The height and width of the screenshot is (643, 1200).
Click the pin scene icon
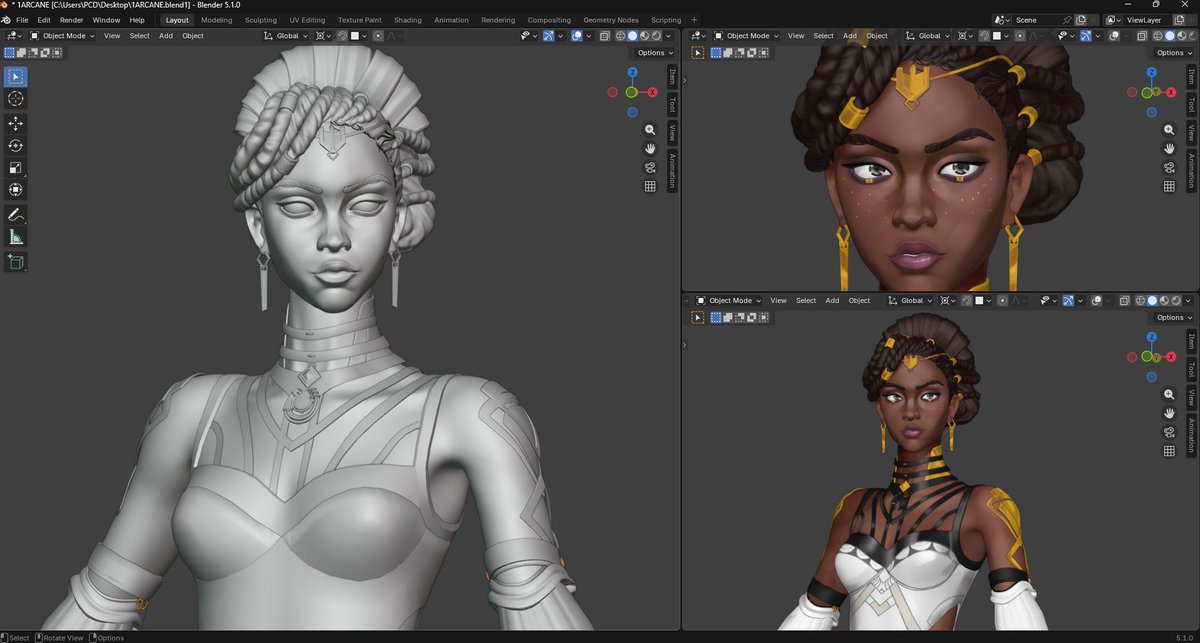[x=1068, y=20]
